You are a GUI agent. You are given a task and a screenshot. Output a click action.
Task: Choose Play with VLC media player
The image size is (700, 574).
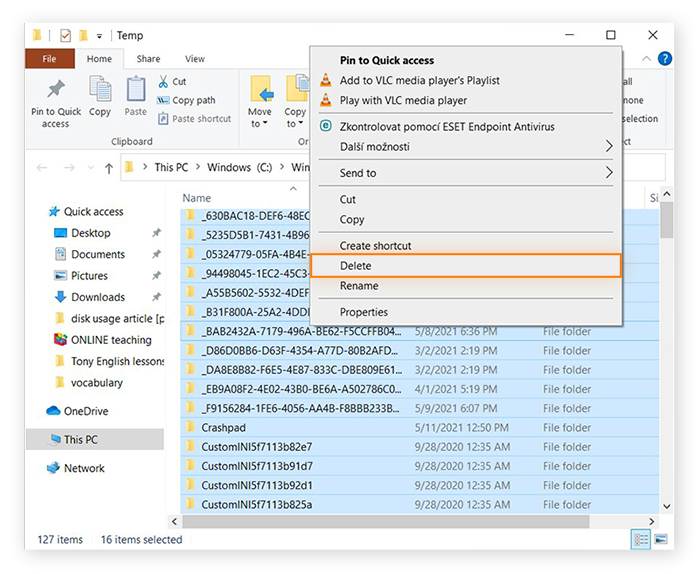tap(466, 100)
